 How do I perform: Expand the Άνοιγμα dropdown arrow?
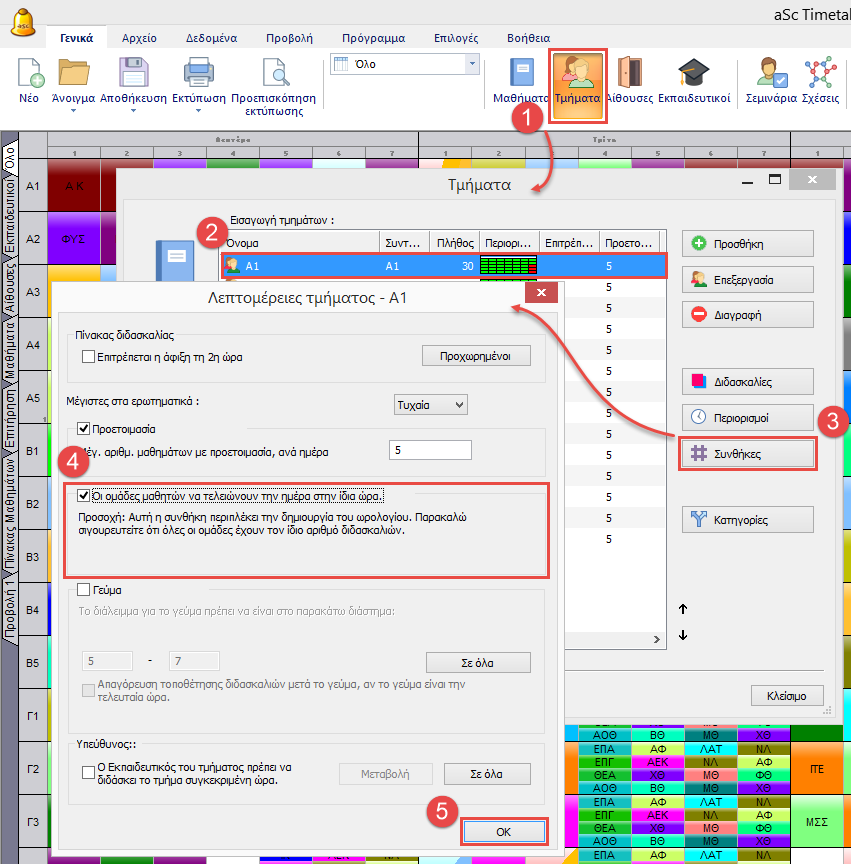(x=74, y=111)
